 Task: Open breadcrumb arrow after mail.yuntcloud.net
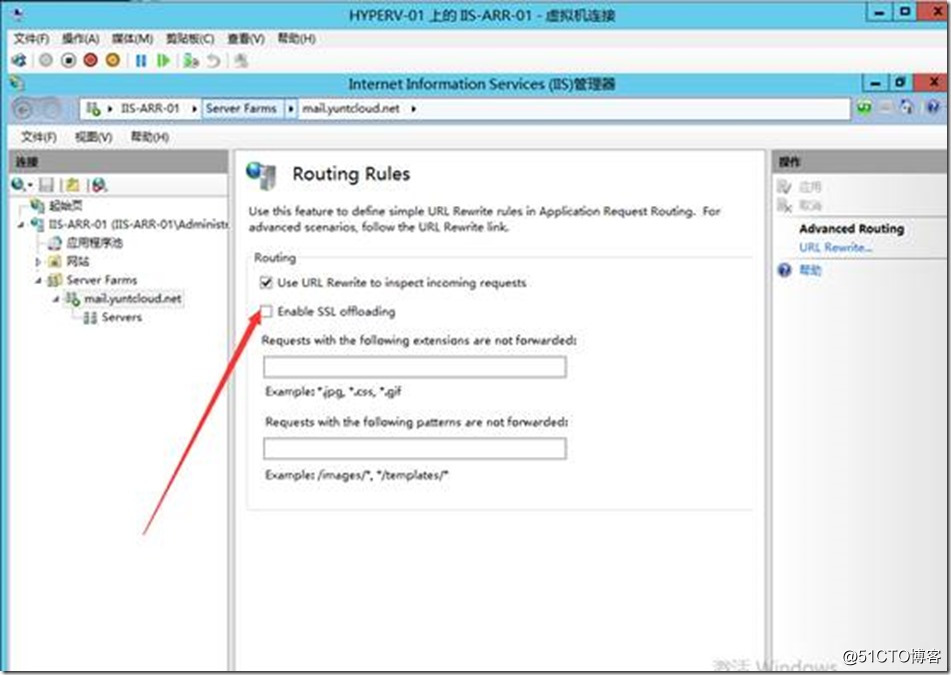pyautogui.click(x=413, y=109)
